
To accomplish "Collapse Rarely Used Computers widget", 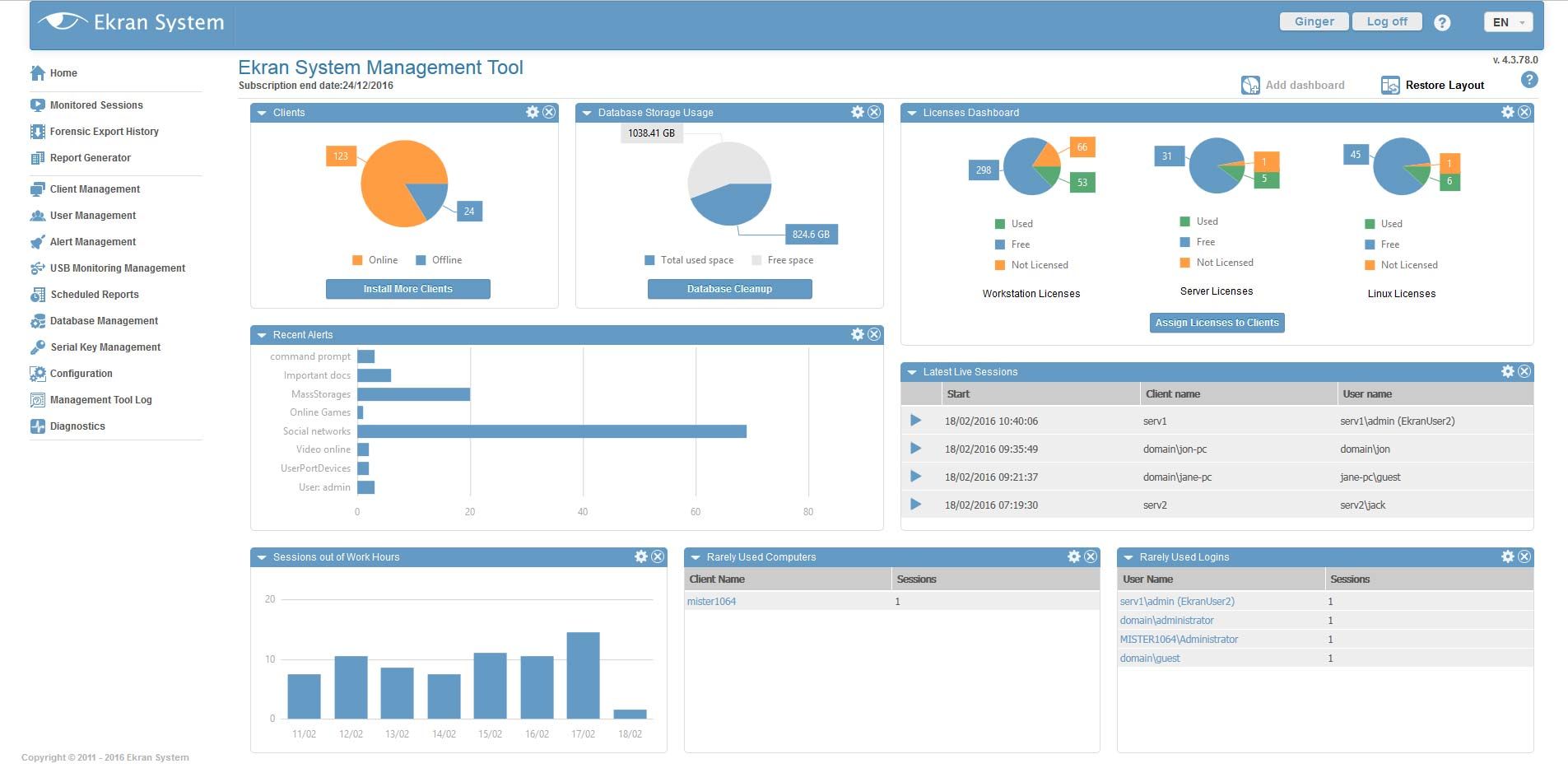I will (x=696, y=557).
